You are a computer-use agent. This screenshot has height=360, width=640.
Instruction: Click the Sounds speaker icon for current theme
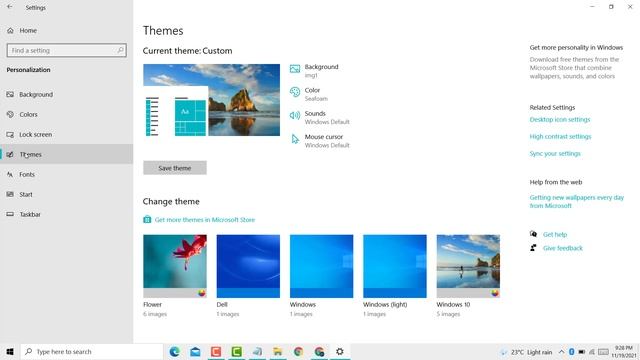point(295,116)
